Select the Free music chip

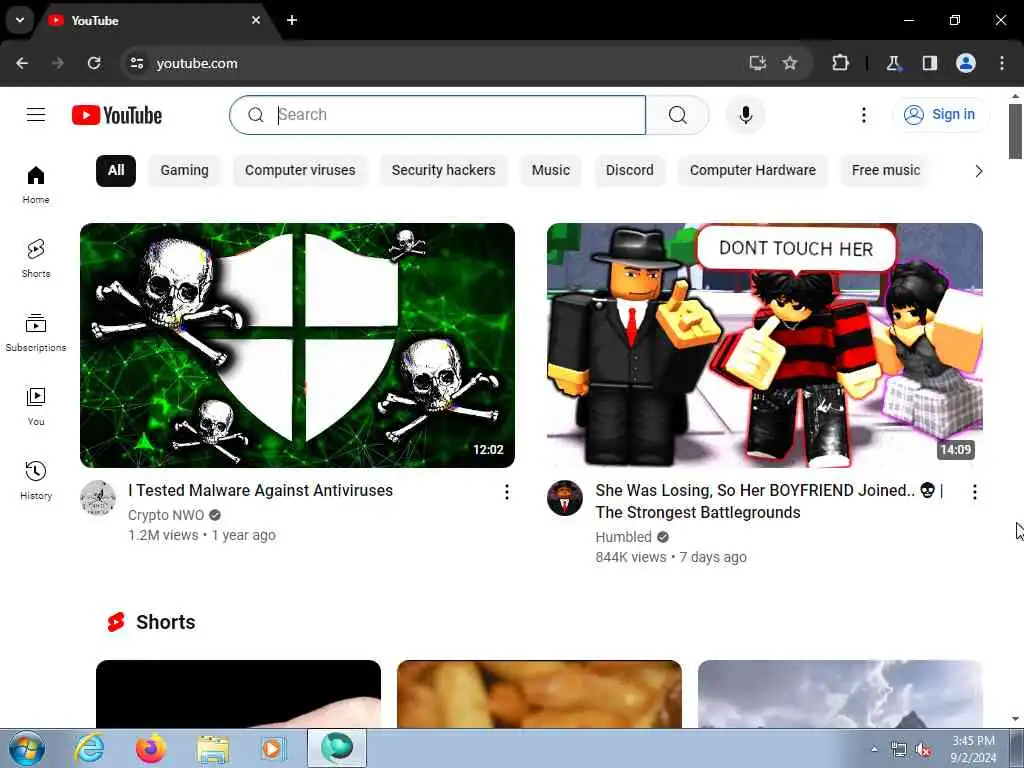point(886,170)
